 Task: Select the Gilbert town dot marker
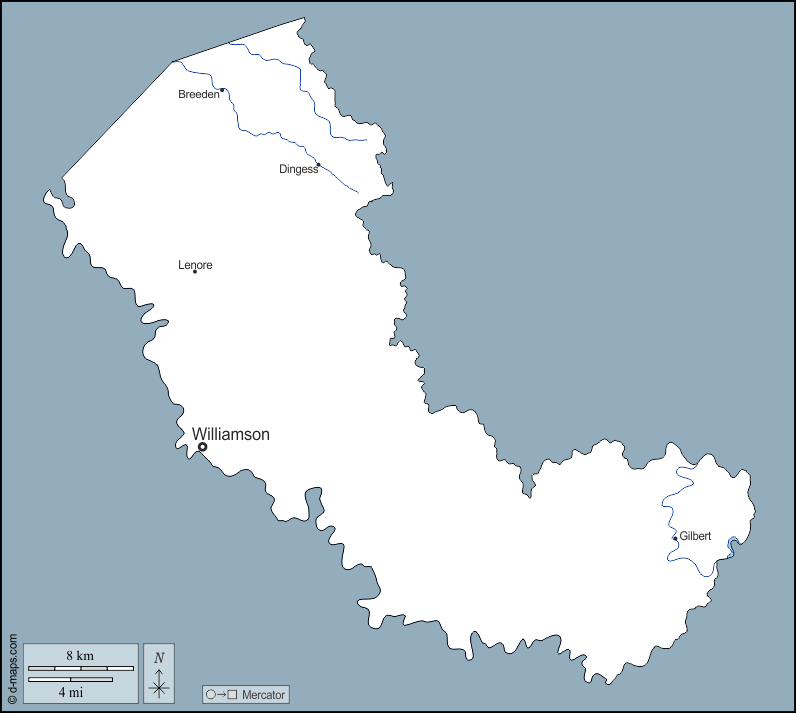(x=675, y=539)
